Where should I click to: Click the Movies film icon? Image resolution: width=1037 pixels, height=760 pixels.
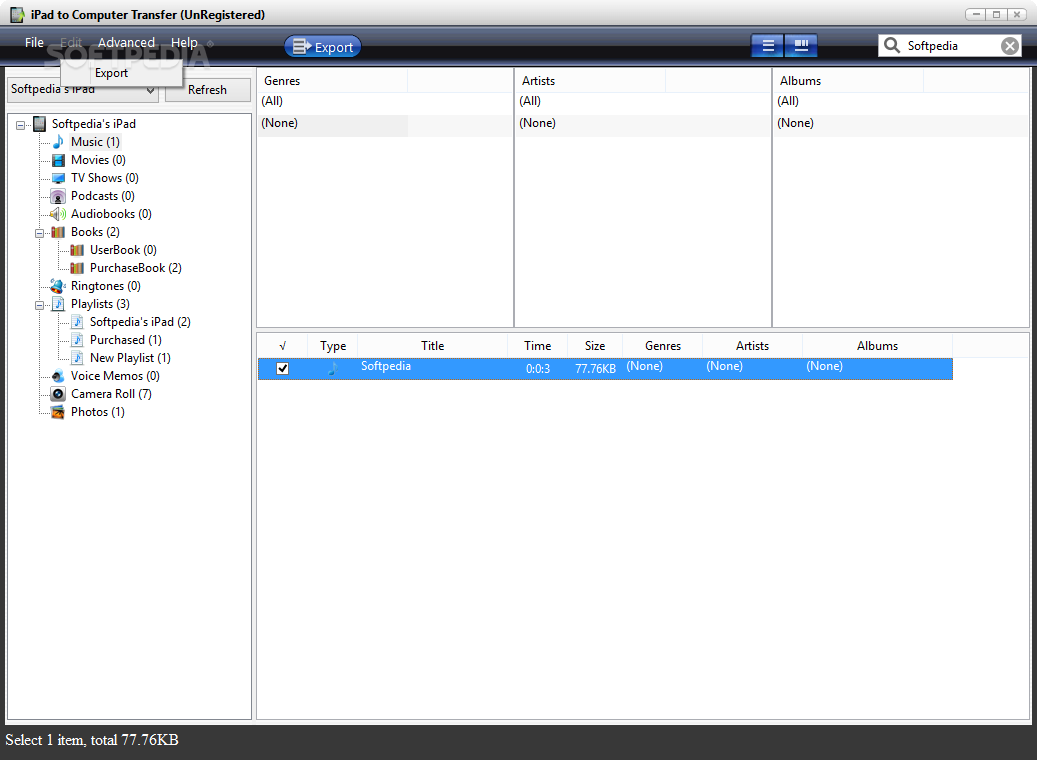(x=58, y=160)
